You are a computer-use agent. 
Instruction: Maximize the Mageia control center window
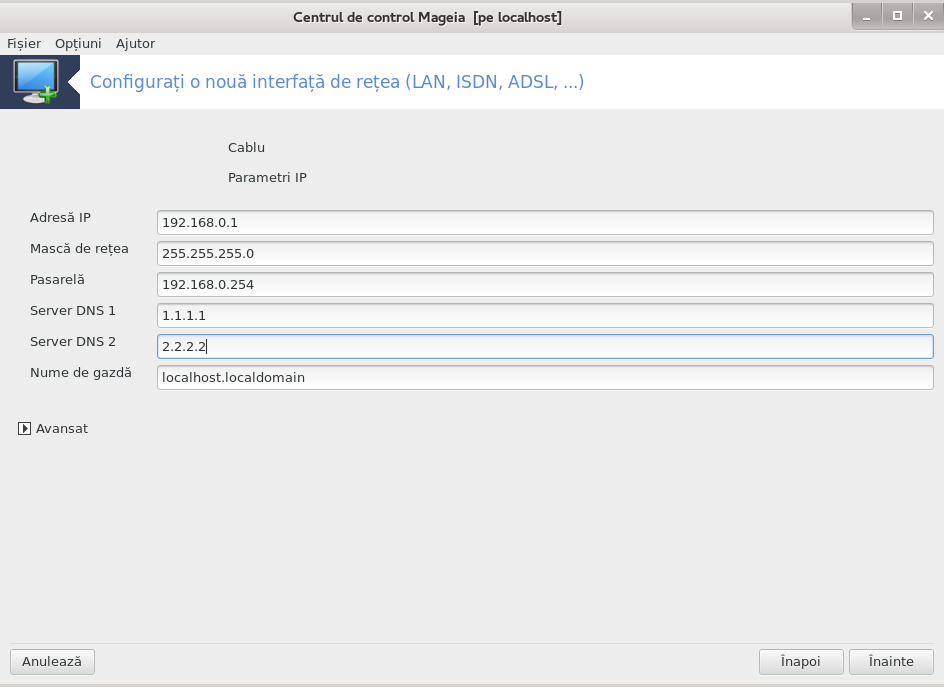898,16
